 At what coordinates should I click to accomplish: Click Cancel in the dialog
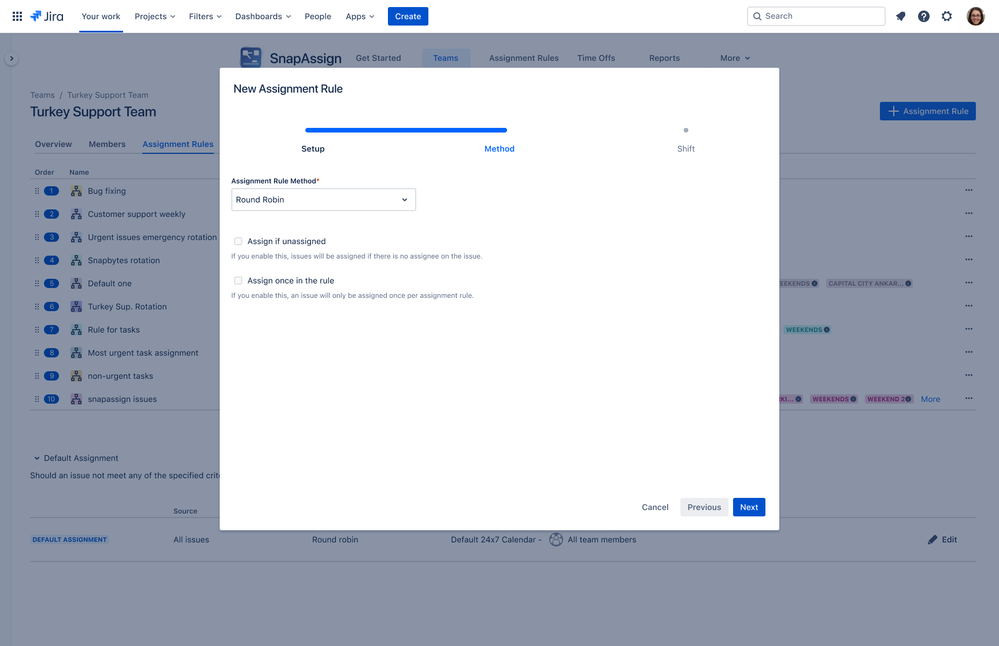click(655, 507)
